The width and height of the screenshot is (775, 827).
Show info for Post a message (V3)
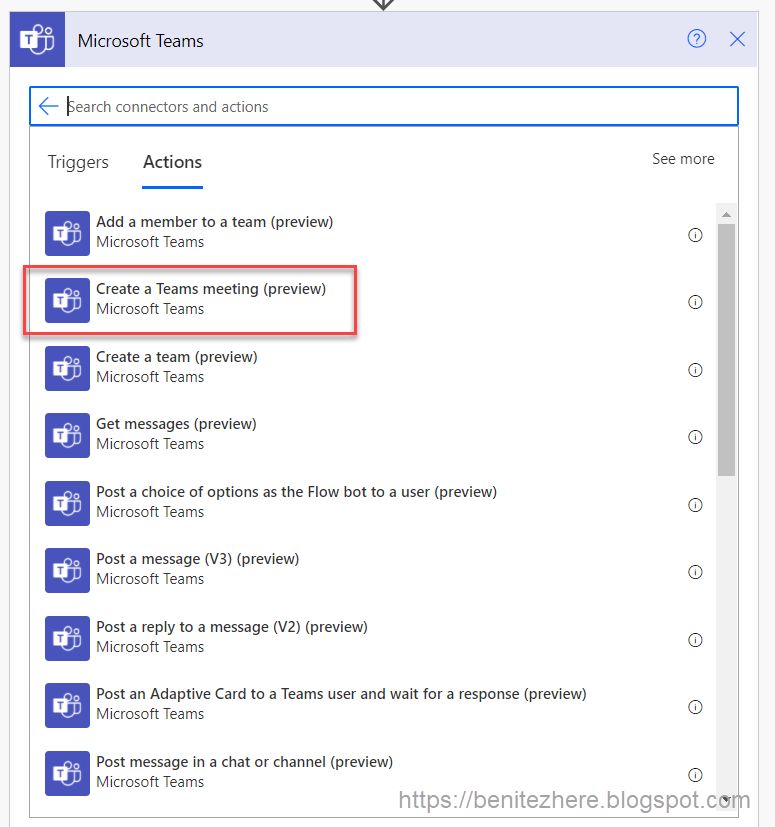click(x=695, y=572)
